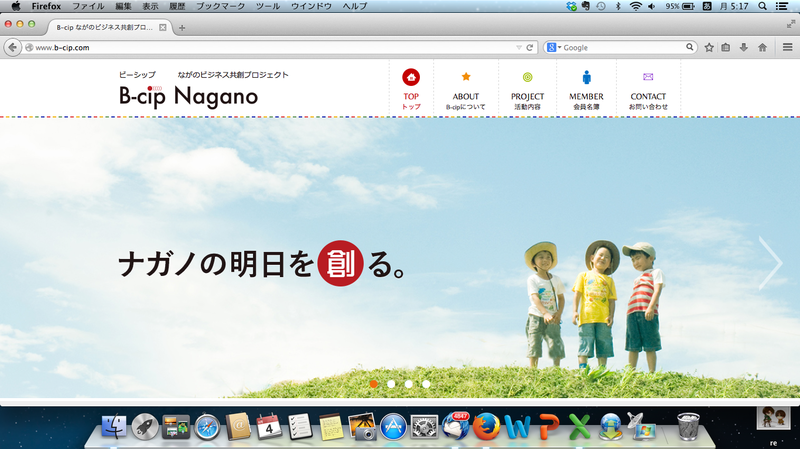Close the B-cip tab
This screenshot has width=800, height=449.
coord(162,28)
